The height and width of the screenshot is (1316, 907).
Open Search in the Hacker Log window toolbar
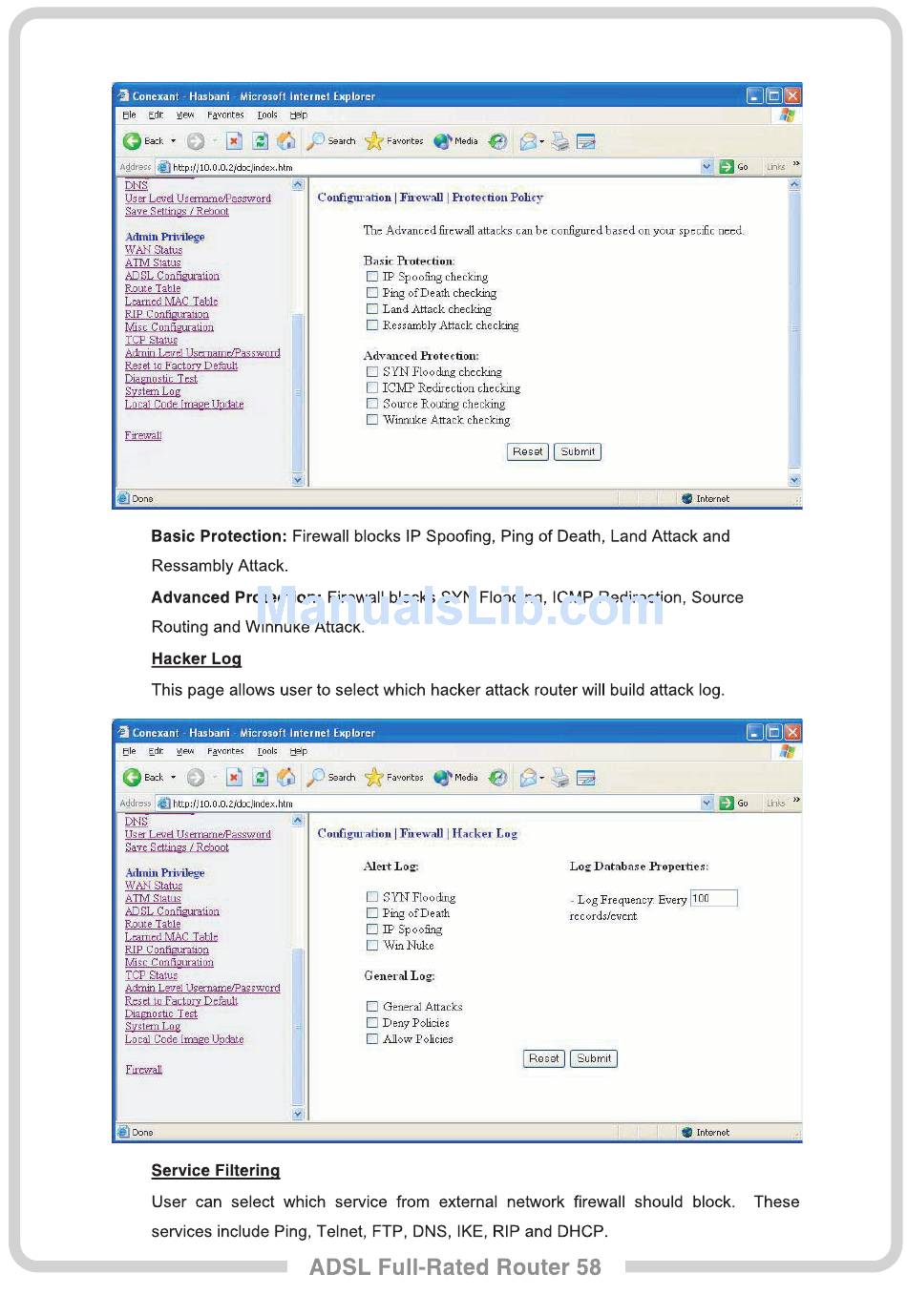click(x=331, y=778)
